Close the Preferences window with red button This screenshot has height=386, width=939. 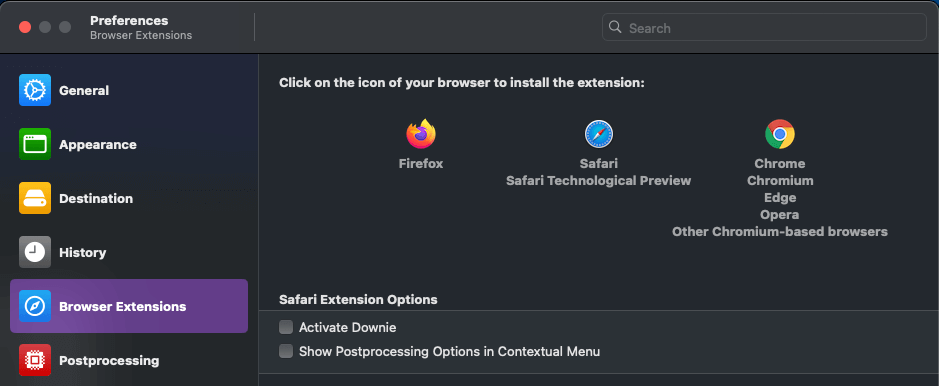tap(25, 27)
